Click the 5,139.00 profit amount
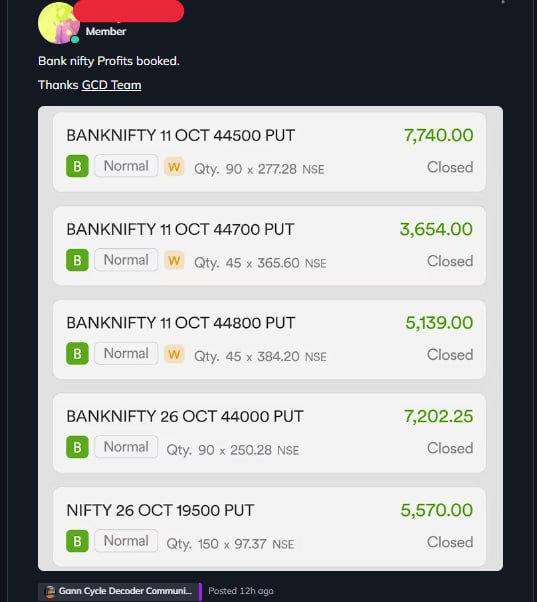This screenshot has width=537, height=602. click(x=439, y=322)
